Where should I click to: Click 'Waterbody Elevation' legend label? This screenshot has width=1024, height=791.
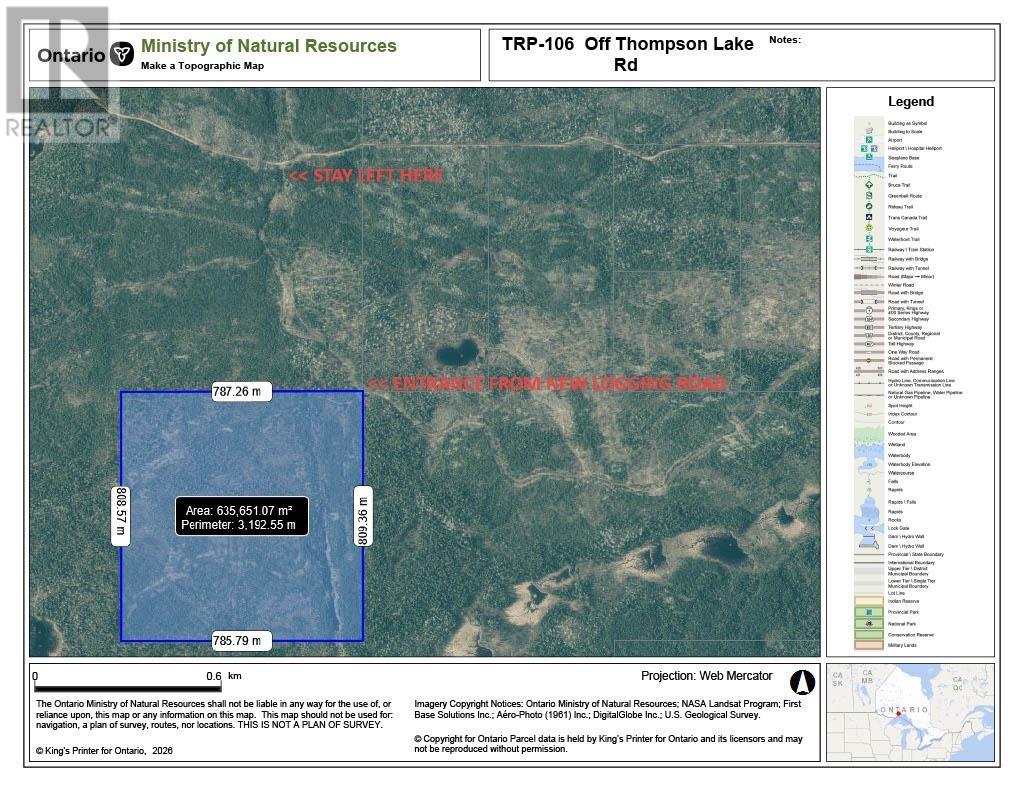click(909, 464)
